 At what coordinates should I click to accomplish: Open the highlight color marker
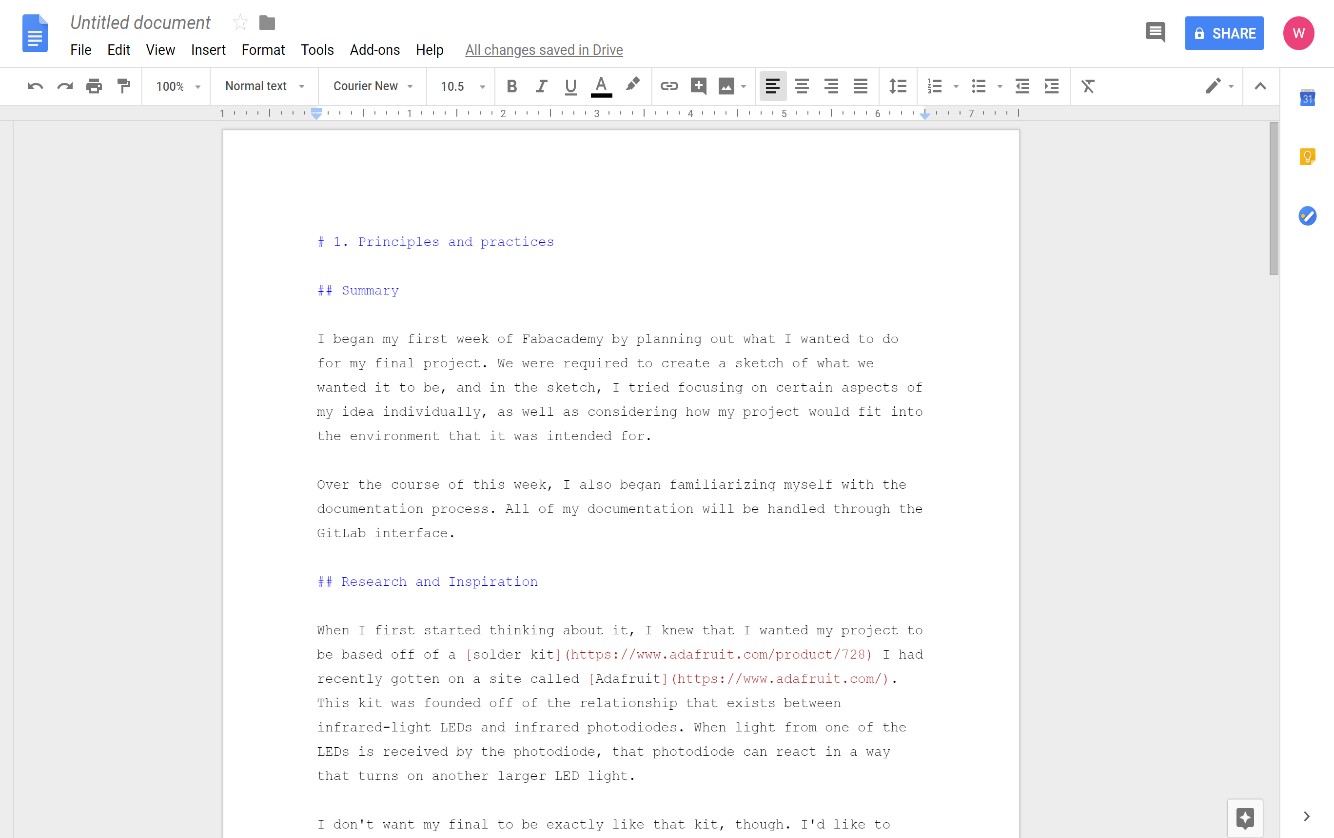click(632, 86)
